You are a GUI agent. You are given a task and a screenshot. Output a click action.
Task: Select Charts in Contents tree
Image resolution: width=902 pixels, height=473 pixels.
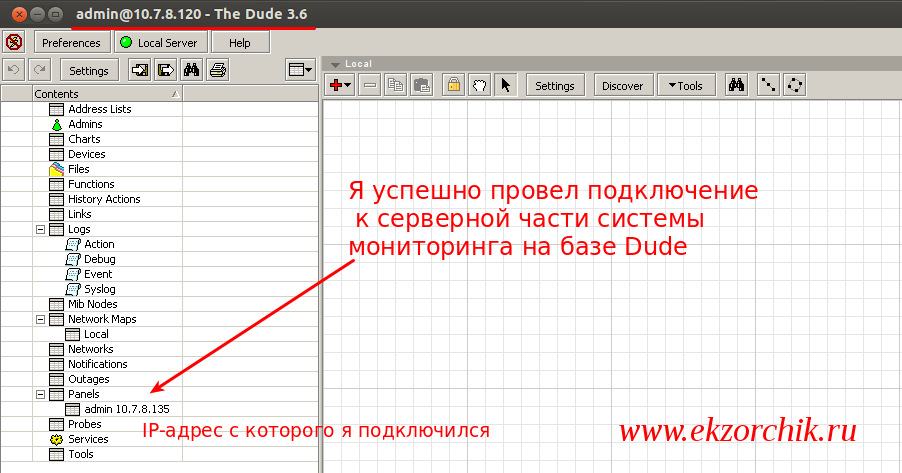pyautogui.click(x=84, y=139)
